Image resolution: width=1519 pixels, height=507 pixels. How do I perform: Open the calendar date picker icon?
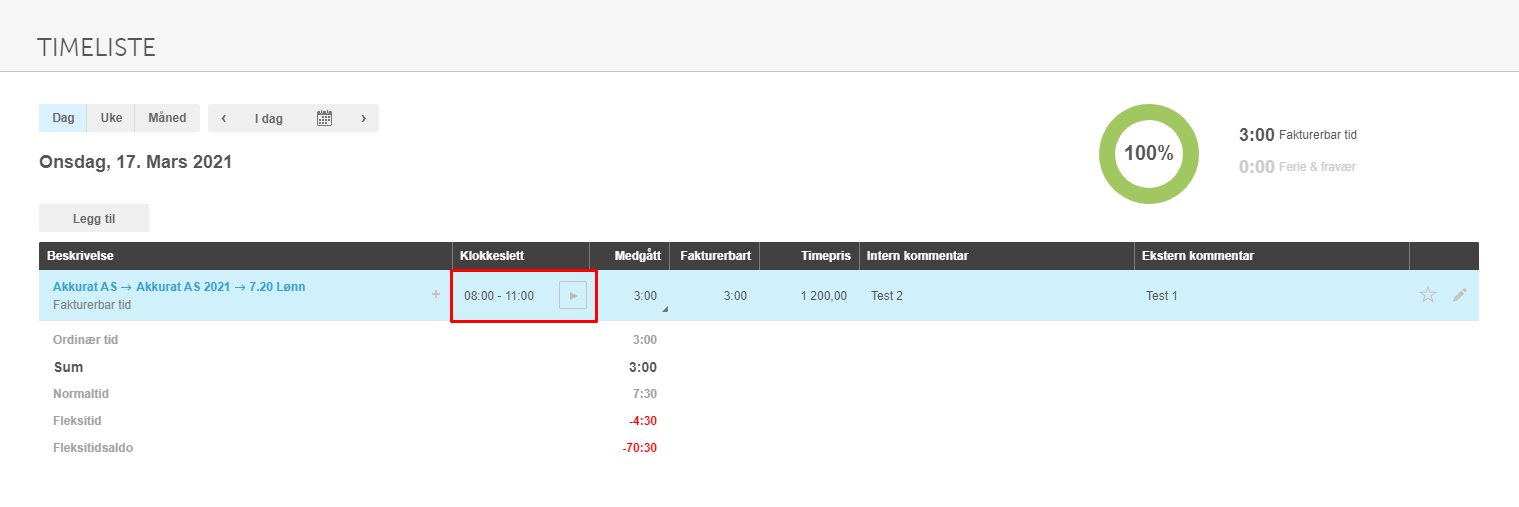(x=324, y=118)
